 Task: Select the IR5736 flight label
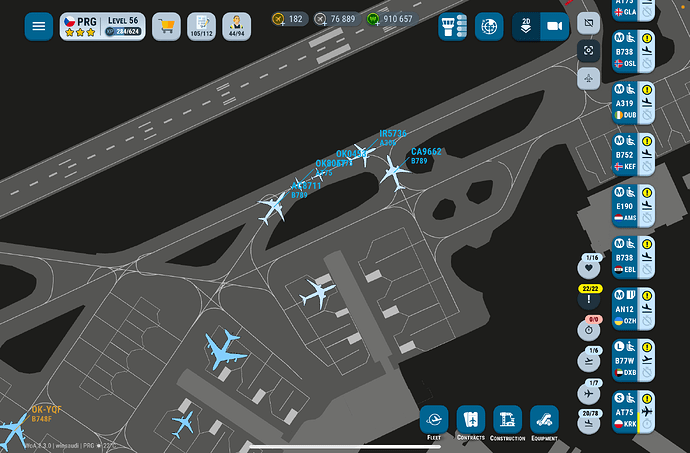click(393, 133)
